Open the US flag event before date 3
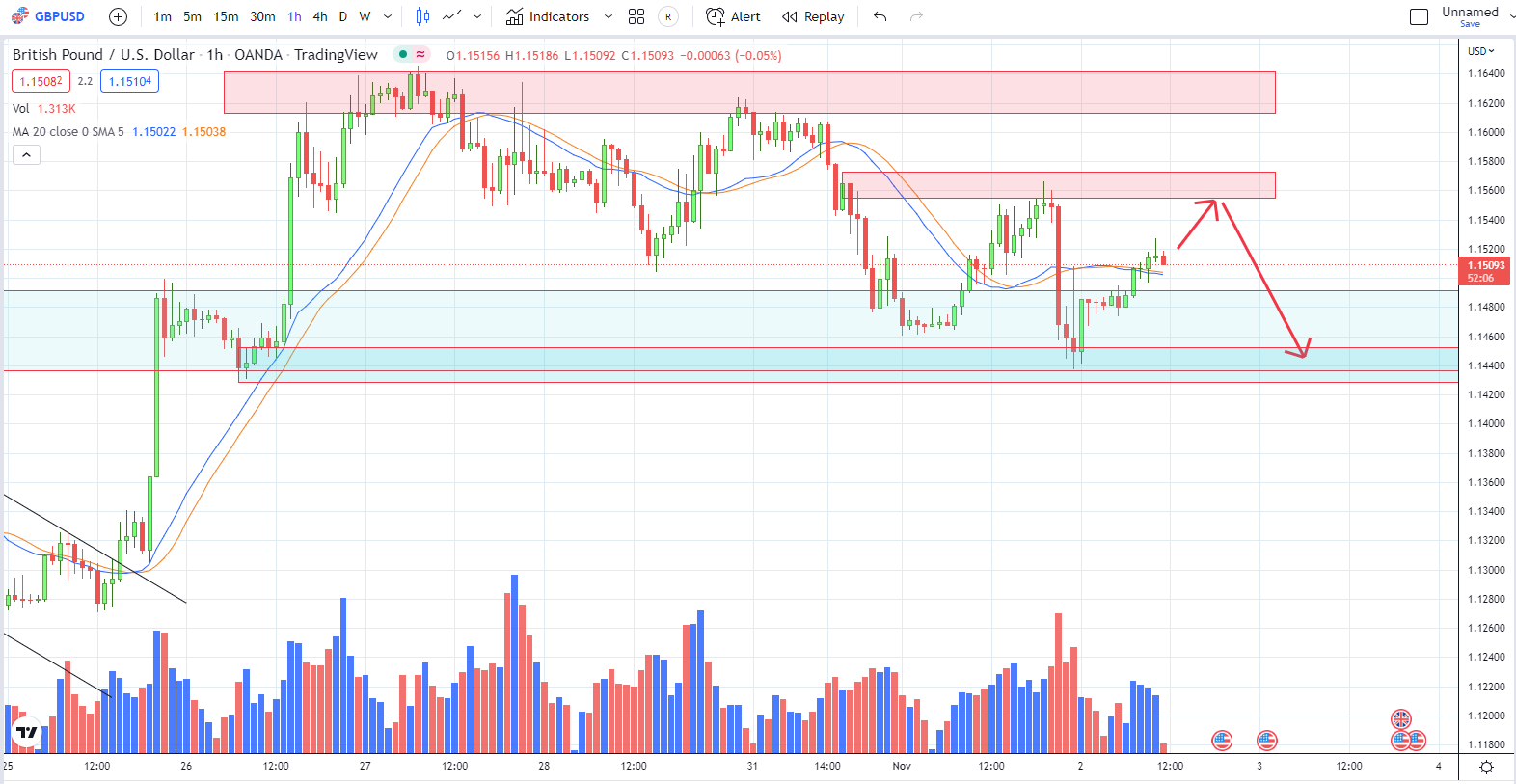This screenshot has width=1516, height=784. [x=1222, y=741]
